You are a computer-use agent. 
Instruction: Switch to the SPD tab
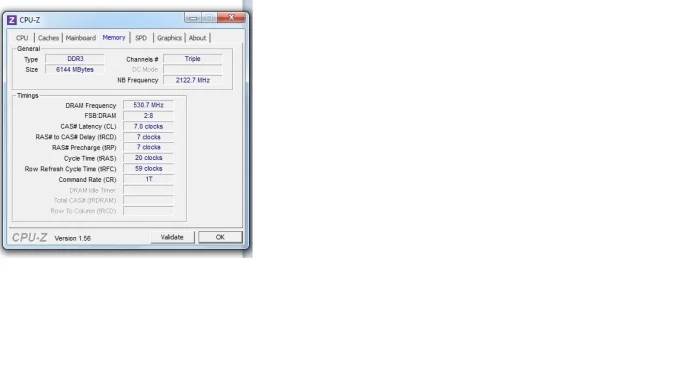point(141,38)
